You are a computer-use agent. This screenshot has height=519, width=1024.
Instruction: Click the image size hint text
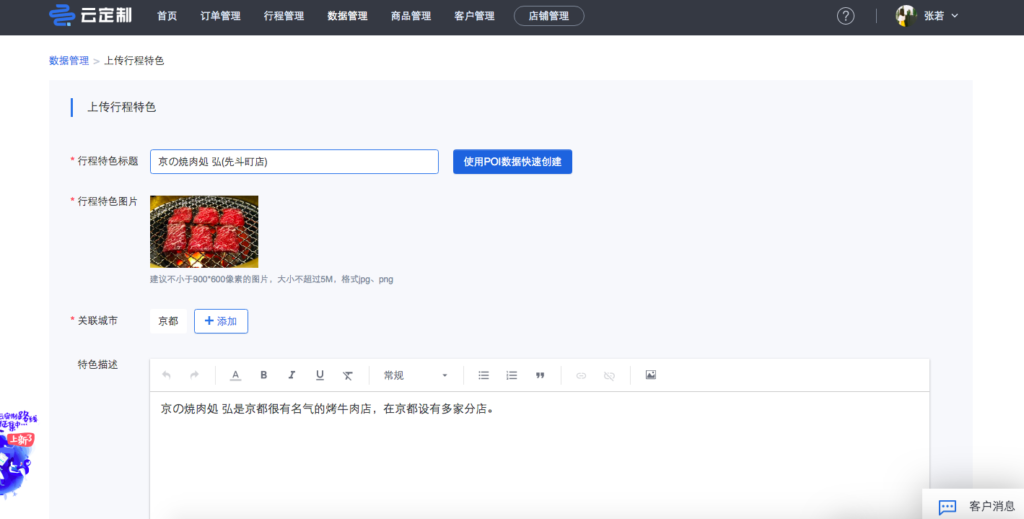(272, 279)
